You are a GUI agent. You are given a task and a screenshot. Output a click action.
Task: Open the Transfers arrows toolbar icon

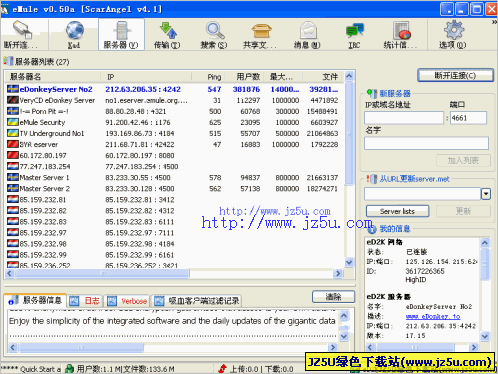(x=168, y=30)
